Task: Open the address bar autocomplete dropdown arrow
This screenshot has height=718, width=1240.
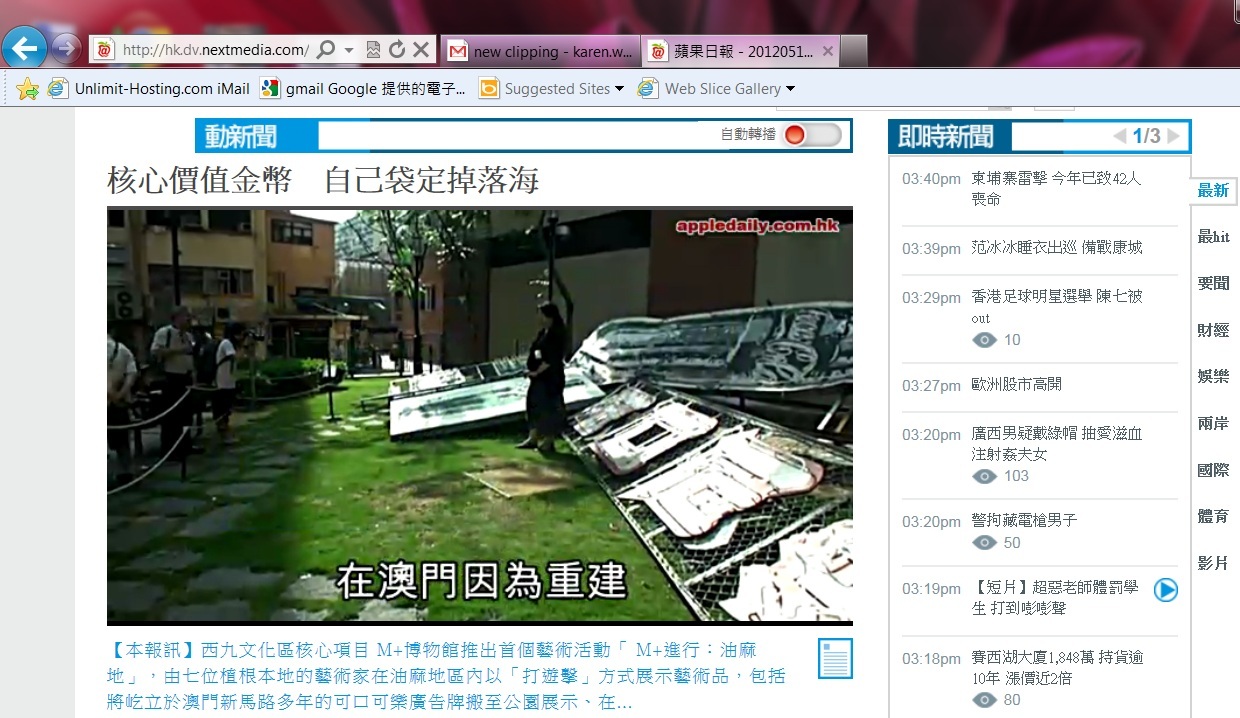Action: click(349, 50)
